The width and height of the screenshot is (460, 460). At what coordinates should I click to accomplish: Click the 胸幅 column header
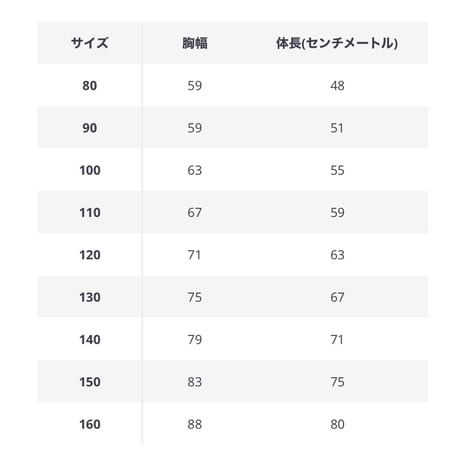coord(195,43)
